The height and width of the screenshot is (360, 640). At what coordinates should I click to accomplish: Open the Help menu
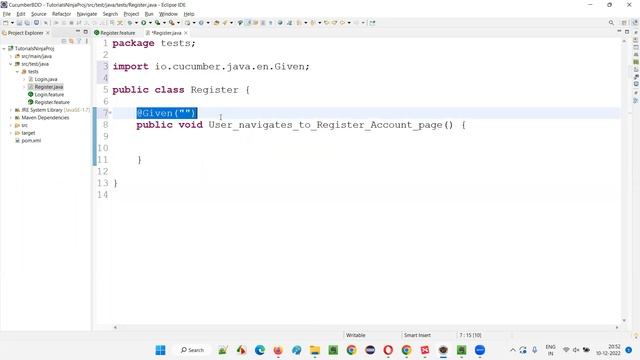pos(189,14)
